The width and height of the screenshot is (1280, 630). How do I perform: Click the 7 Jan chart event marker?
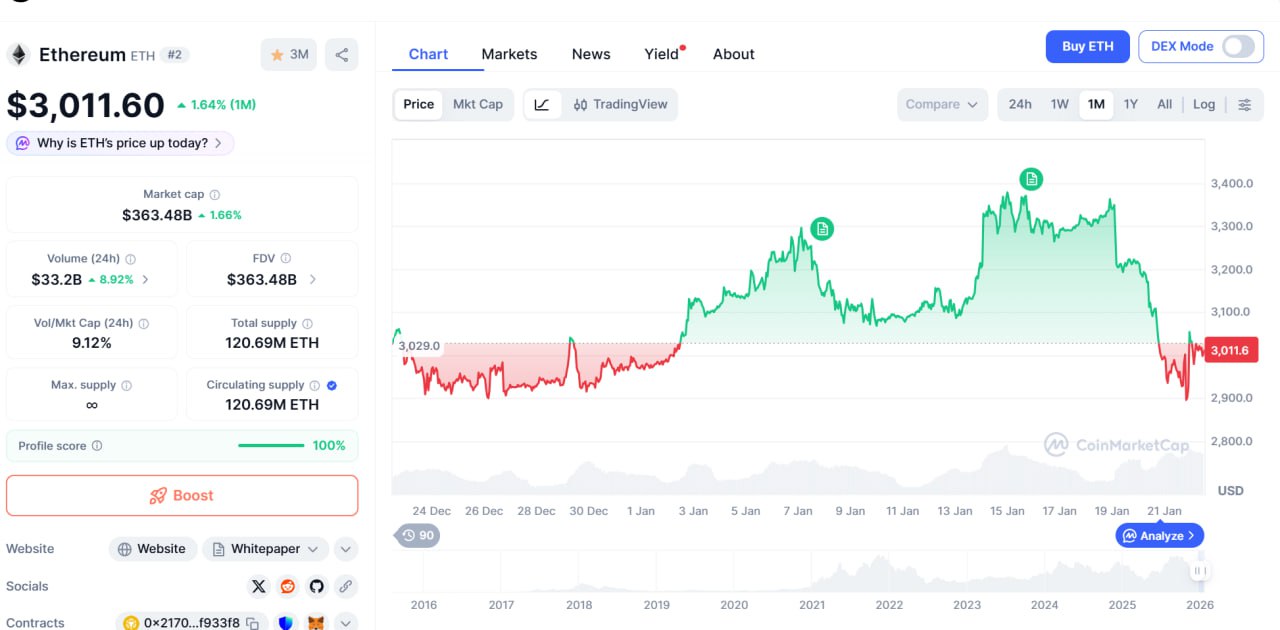click(x=822, y=229)
